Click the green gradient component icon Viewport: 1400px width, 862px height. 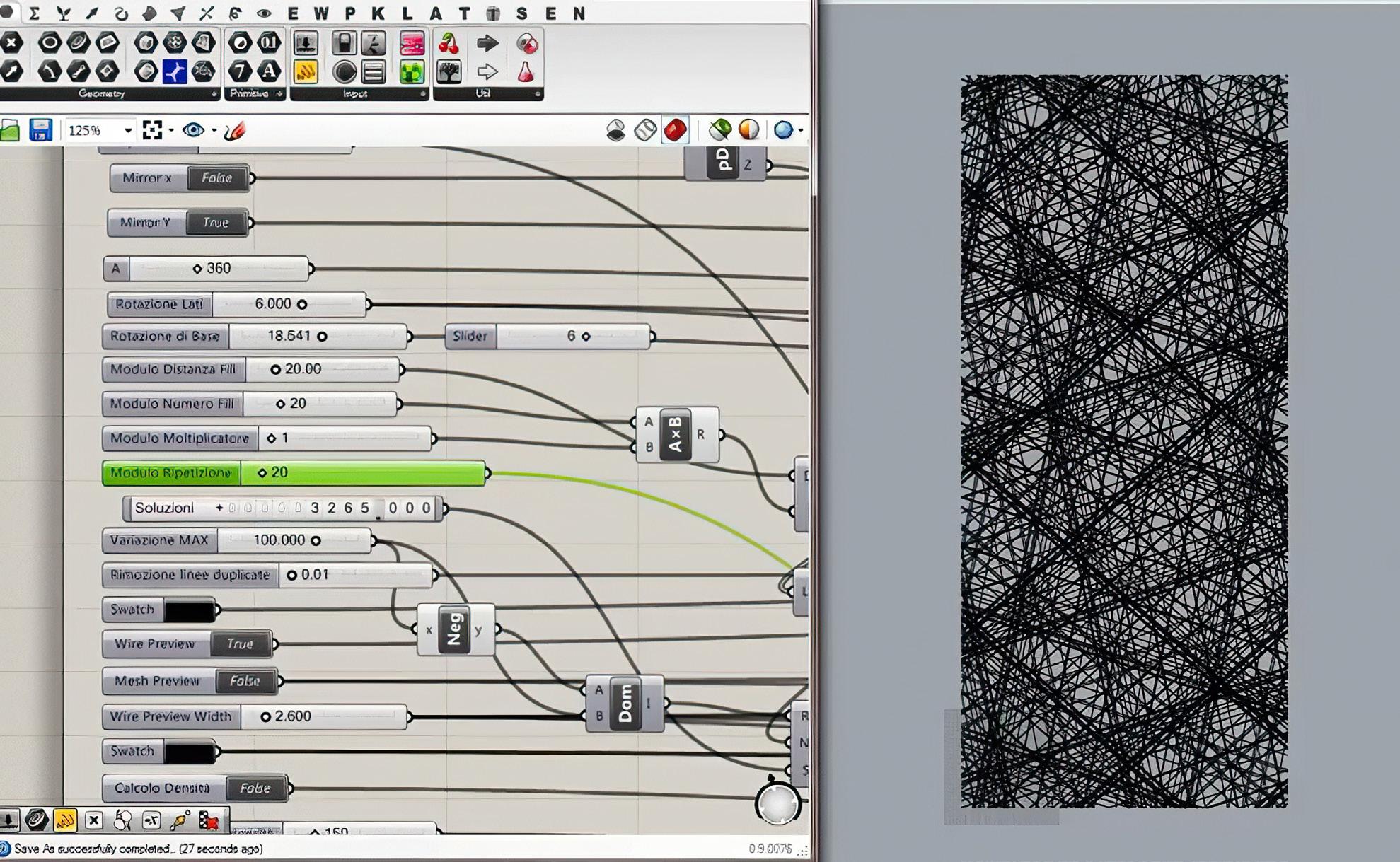tap(412, 71)
